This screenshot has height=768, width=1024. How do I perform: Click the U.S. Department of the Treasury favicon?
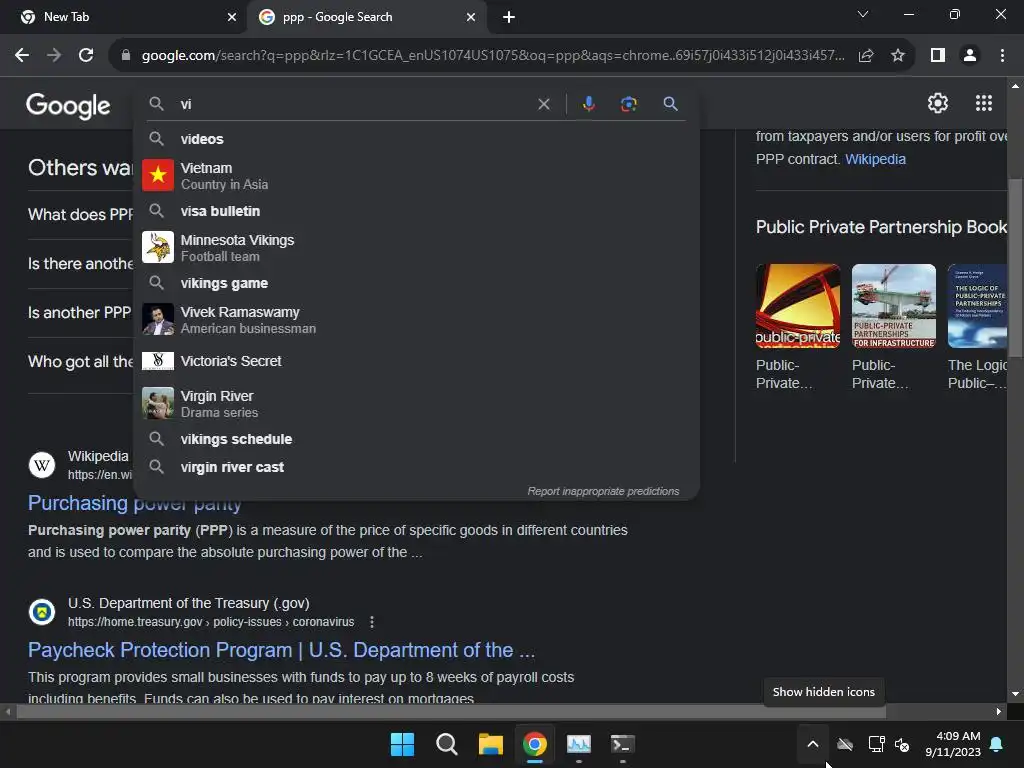42,612
